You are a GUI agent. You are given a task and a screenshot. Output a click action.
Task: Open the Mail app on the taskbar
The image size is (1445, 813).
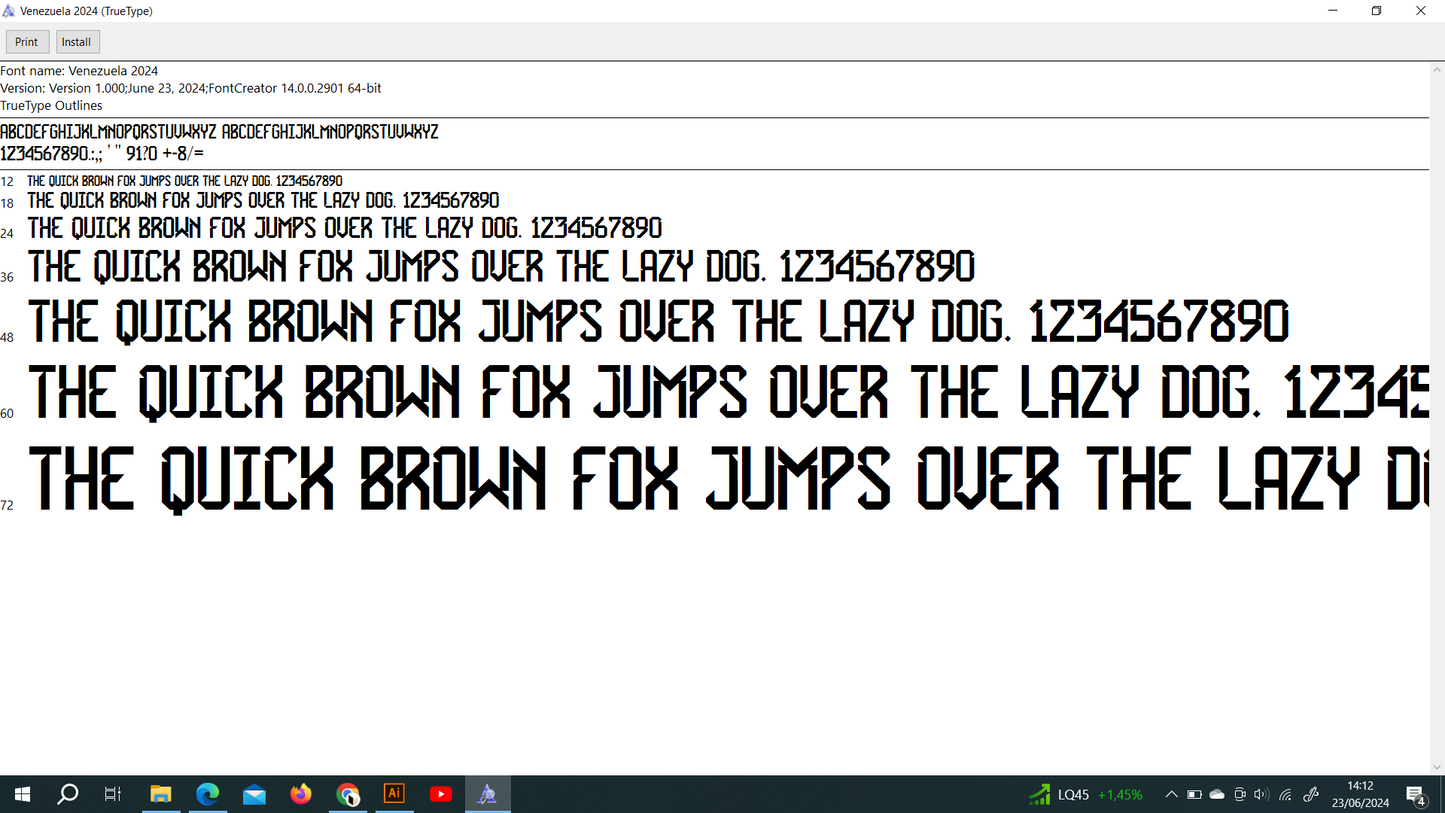click(254, 794)
